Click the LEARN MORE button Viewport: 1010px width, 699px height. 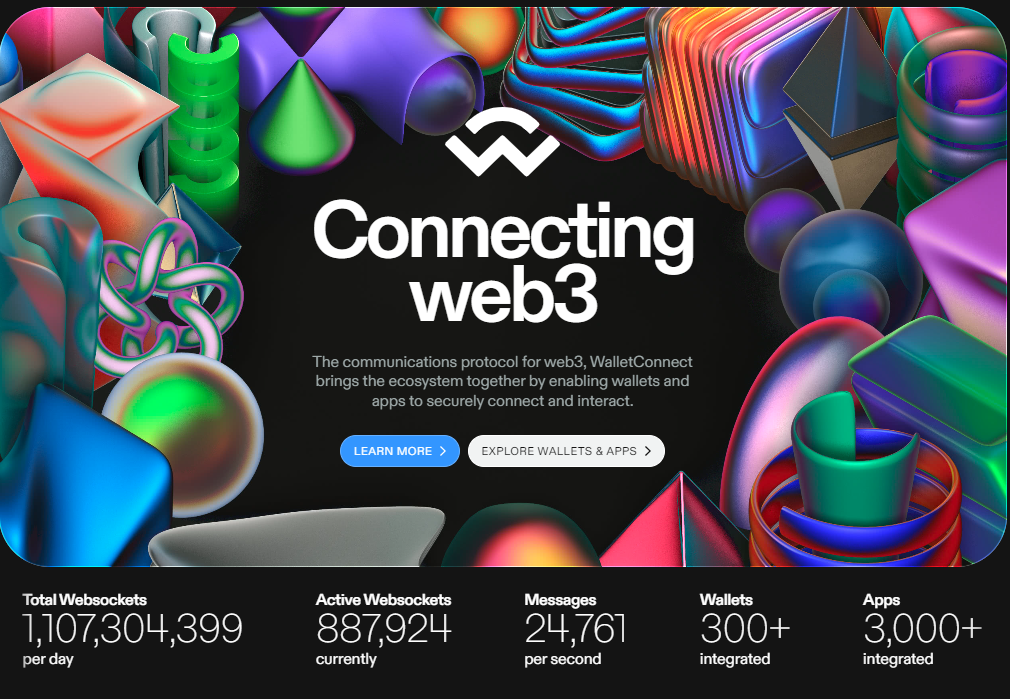point(399,451)
